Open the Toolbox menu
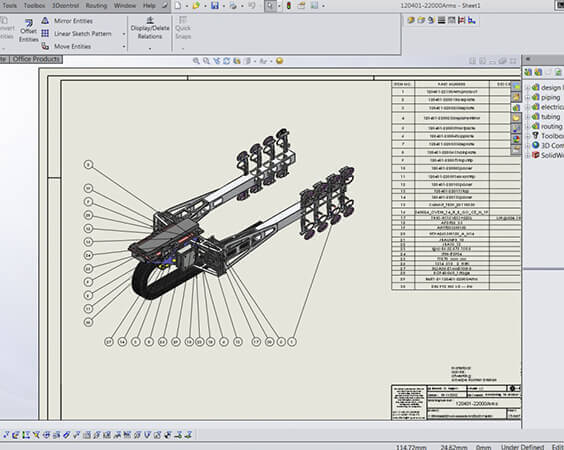Image resolution: width=564 pixels, height=450 pixels. (x=35, y=5)
